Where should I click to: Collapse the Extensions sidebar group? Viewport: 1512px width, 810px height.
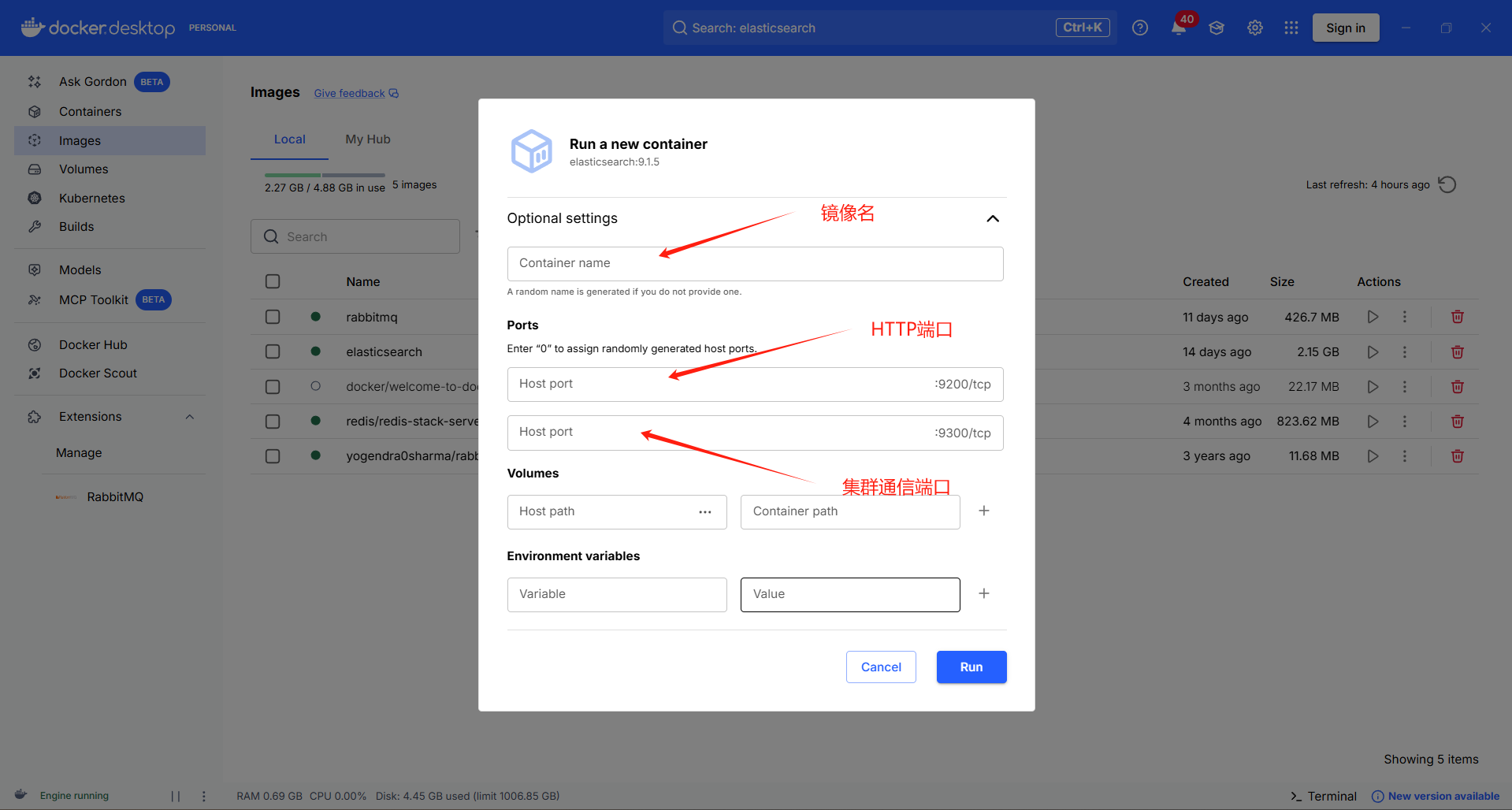pyautogui.click(x=189, y=416)
